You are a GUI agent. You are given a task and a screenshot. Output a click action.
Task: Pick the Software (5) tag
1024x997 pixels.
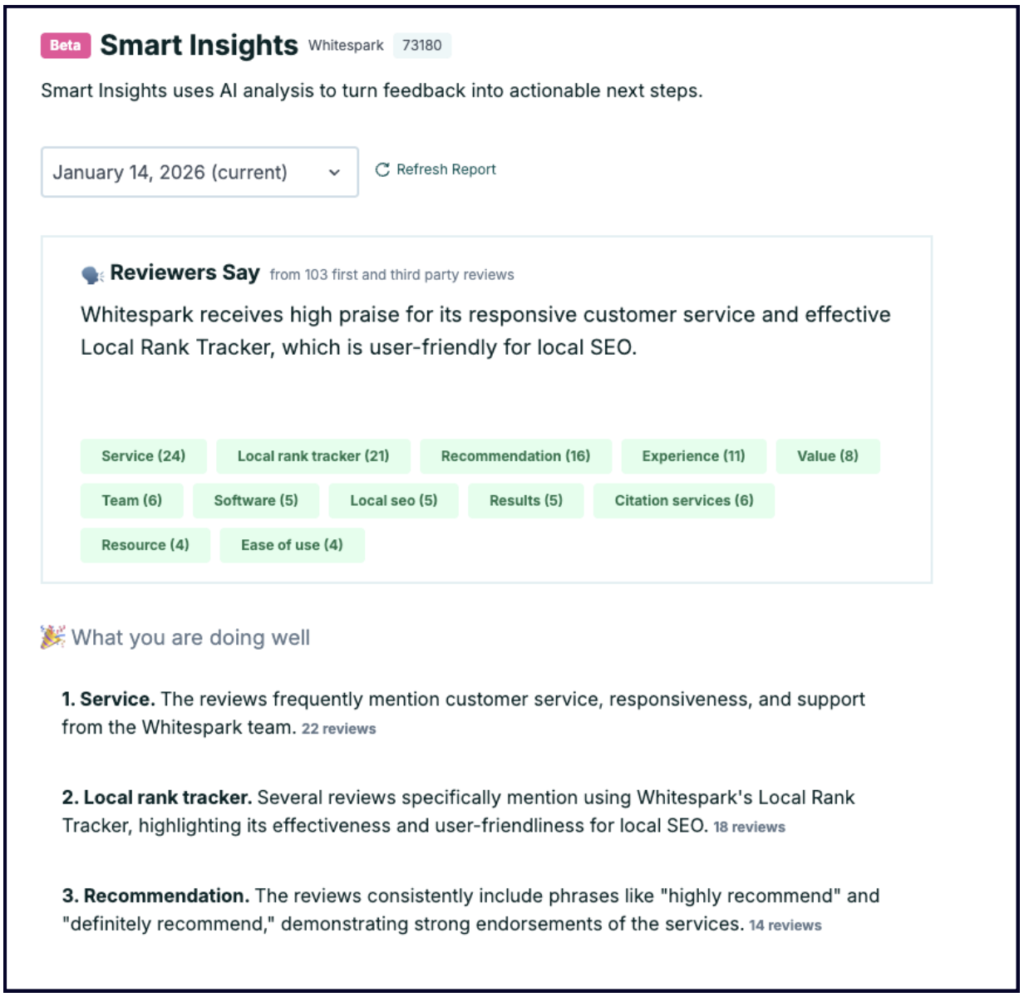point(256,501)
